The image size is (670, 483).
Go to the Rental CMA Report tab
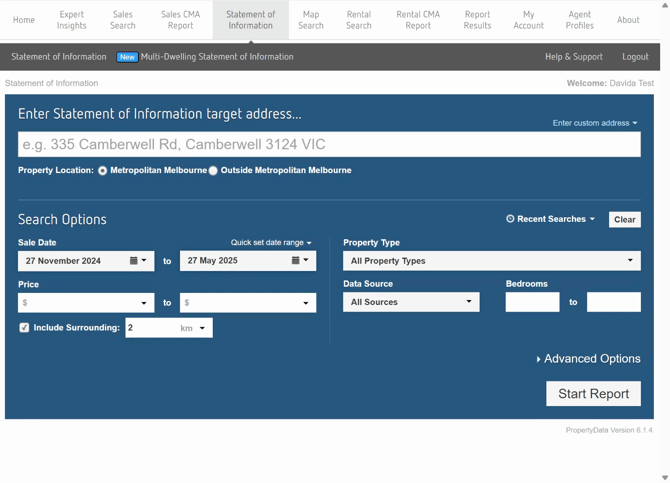click(418, 20)
